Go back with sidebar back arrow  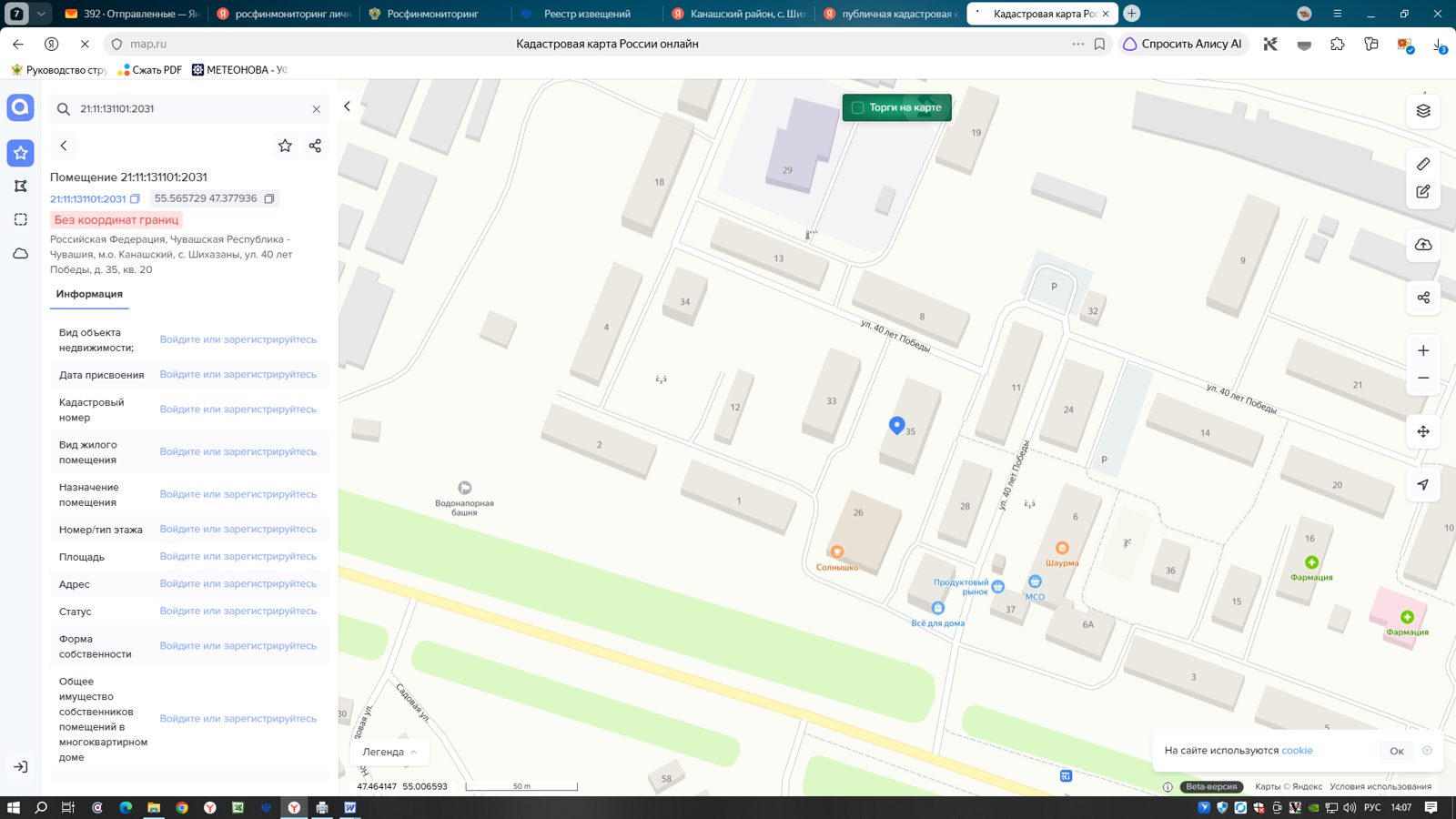64,146
